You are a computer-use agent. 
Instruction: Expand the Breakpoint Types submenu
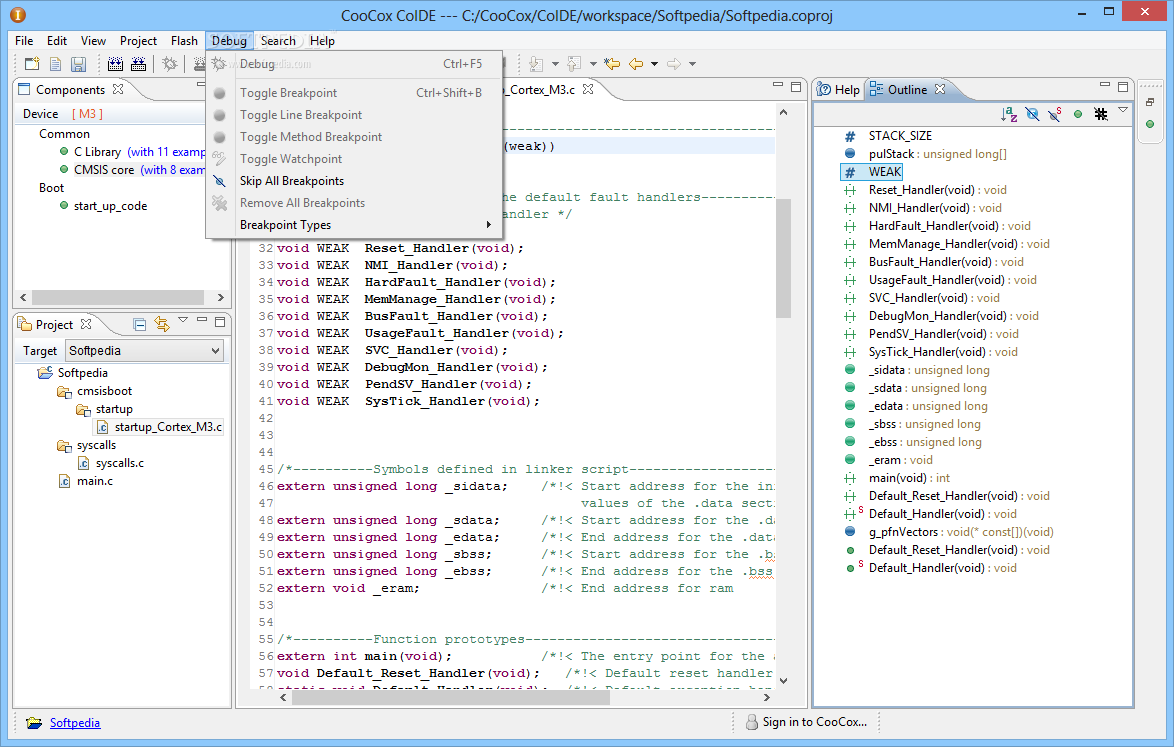pyautogui.click(x=353, y=225)
